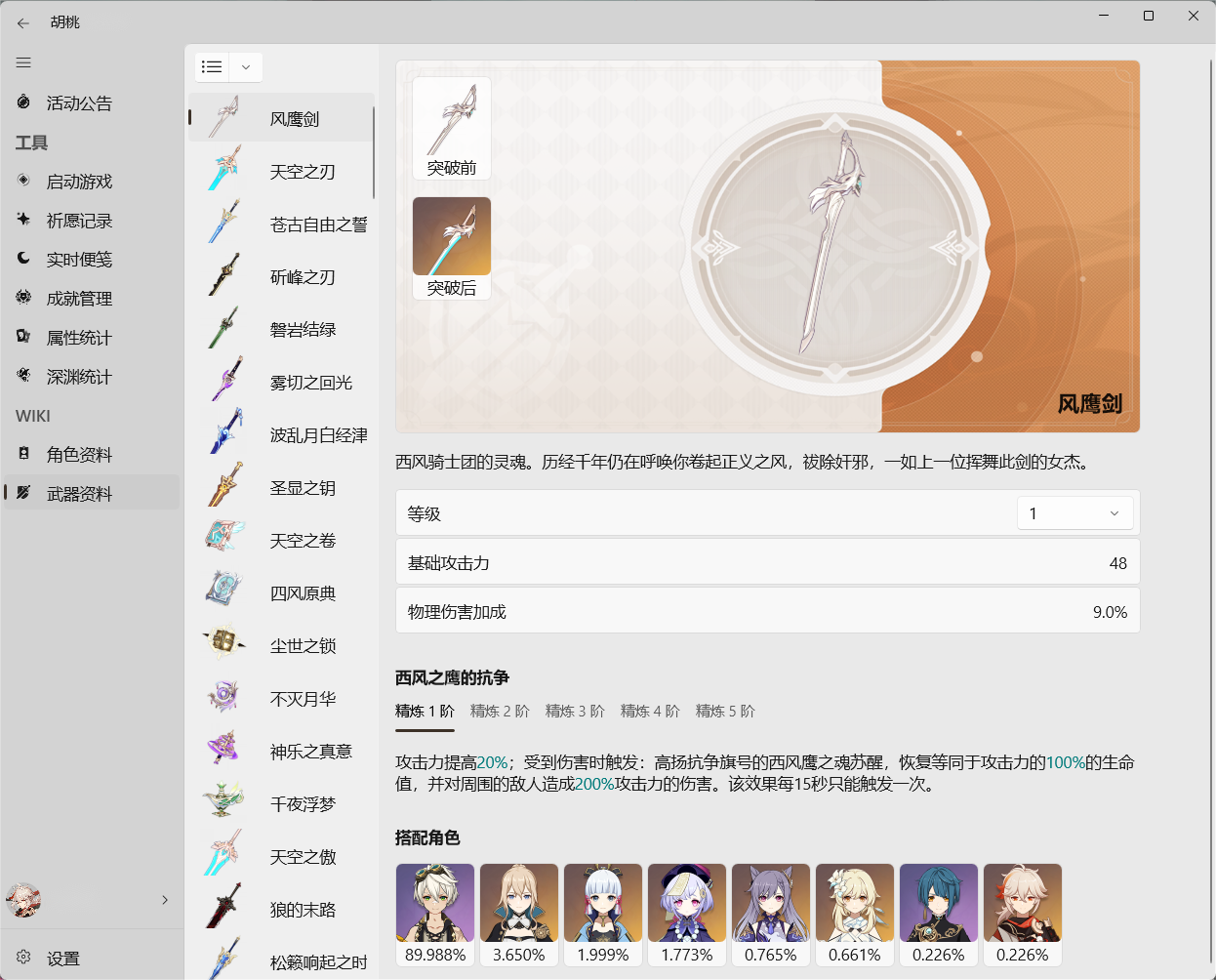Go to 祈愿记录
The width and height of the screenshot is (1216, 980).
92,221
